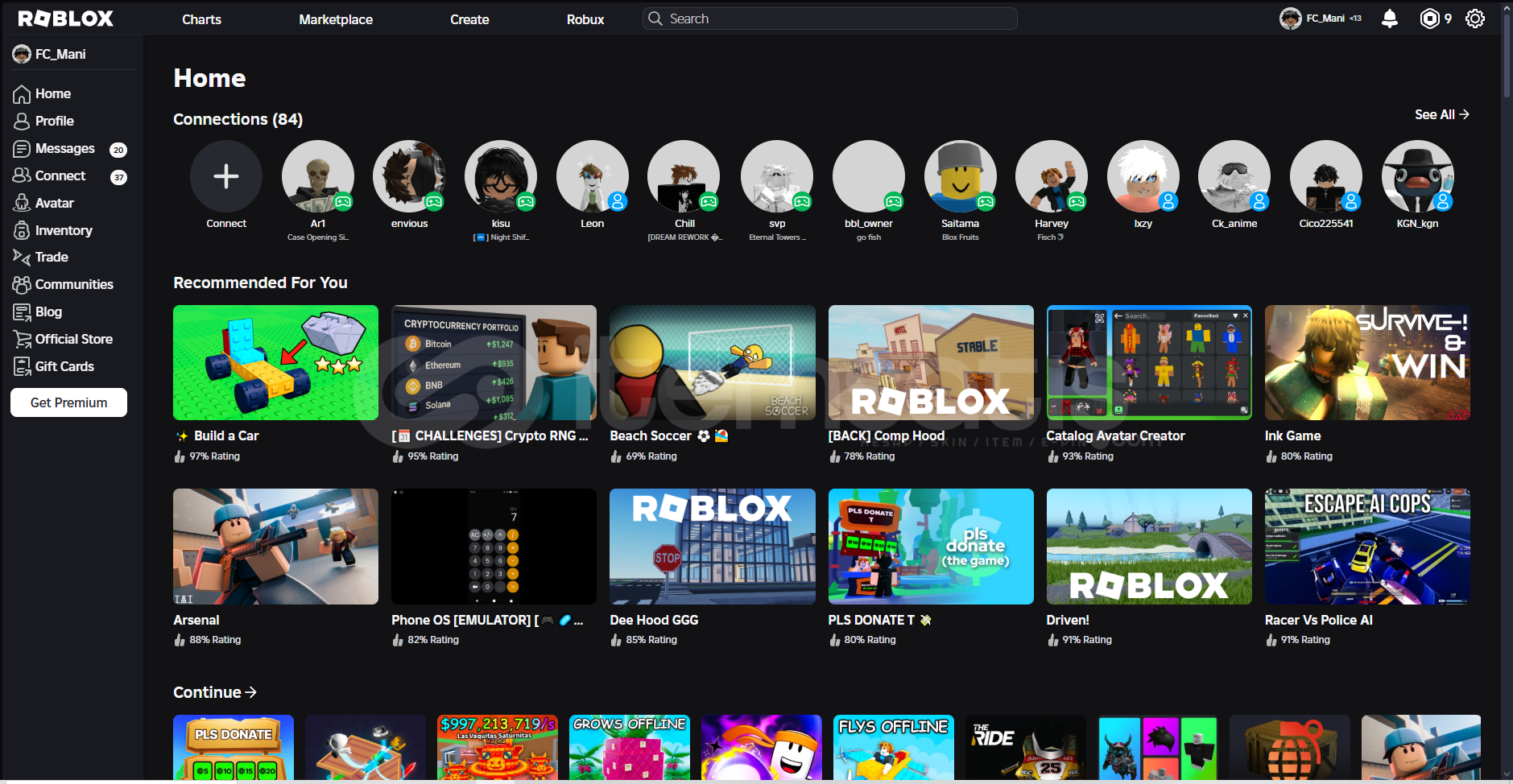Open Beach Soccer game thumbnail

[x=713, y=362]
